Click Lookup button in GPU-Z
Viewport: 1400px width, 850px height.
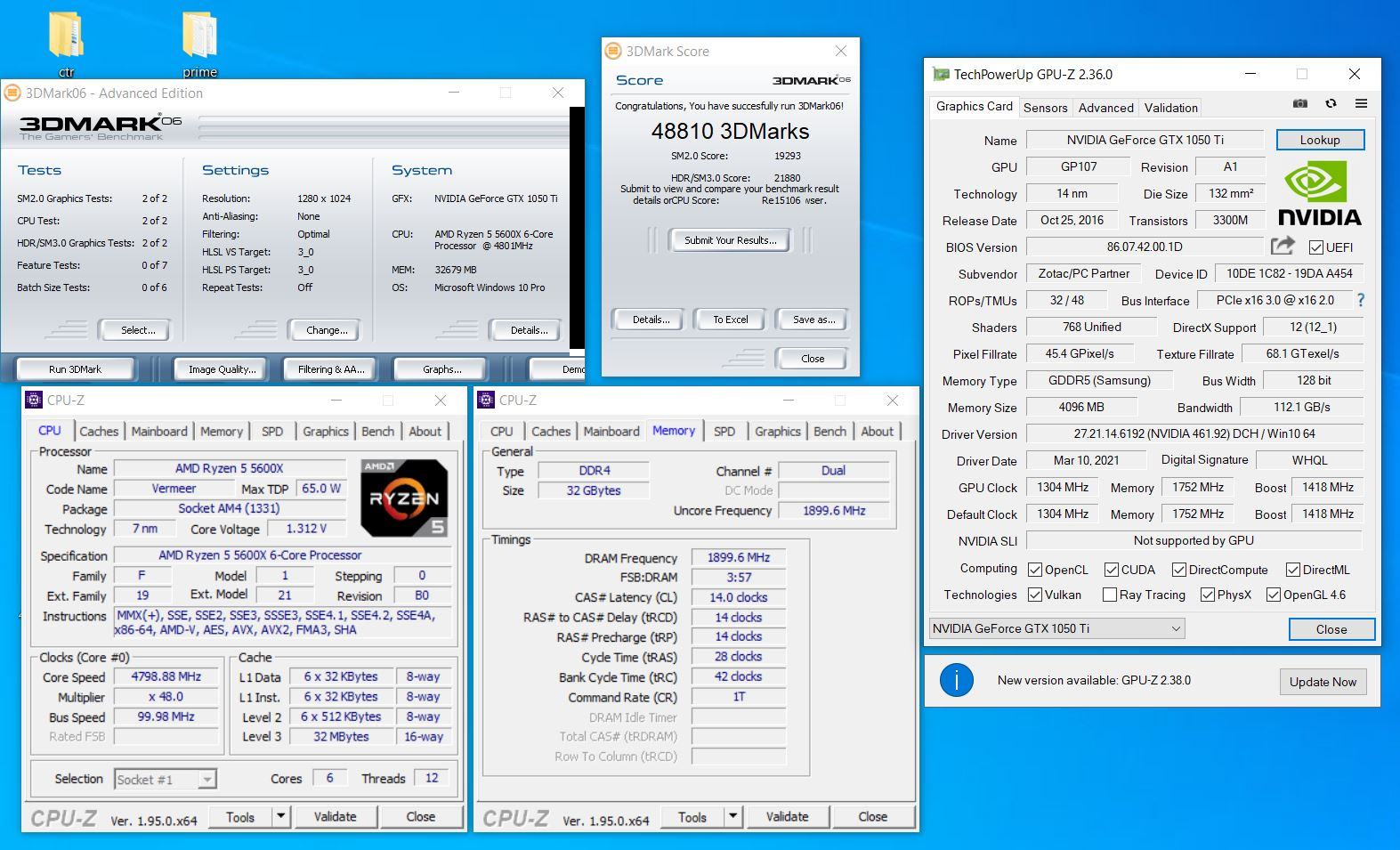[x=1320, y=140]
